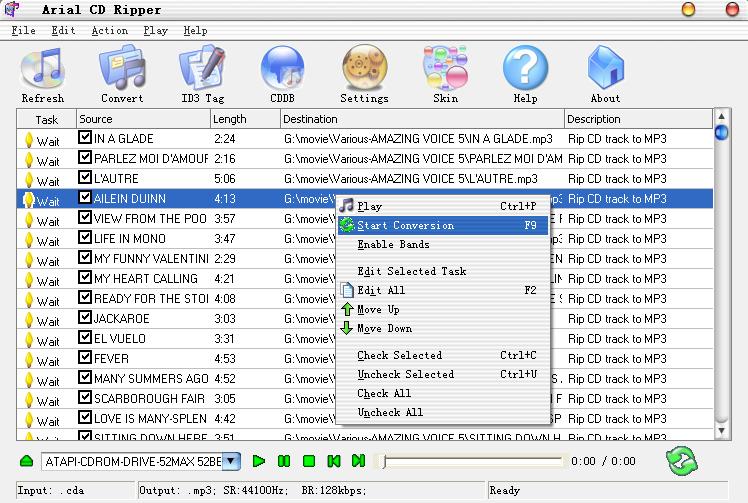Click the app icon in the title bar
748x503 pixels.
click(11, 9)
